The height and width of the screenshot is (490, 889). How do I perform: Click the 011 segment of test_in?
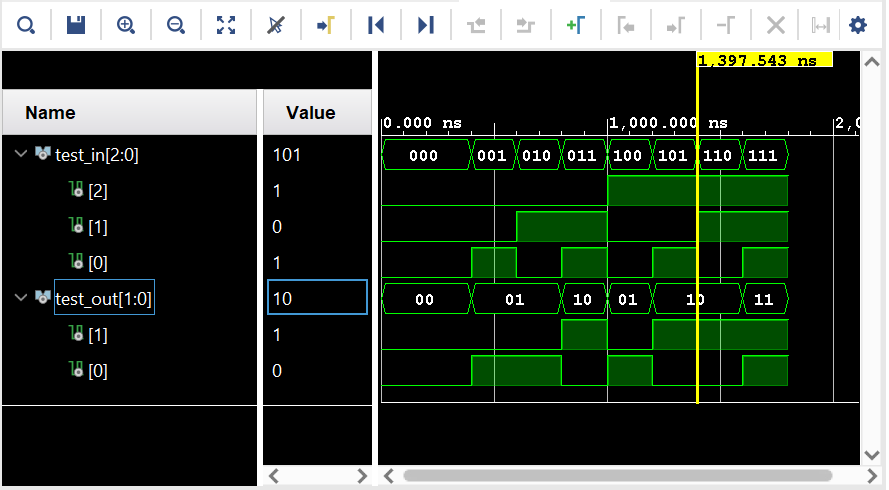(583, 155)
